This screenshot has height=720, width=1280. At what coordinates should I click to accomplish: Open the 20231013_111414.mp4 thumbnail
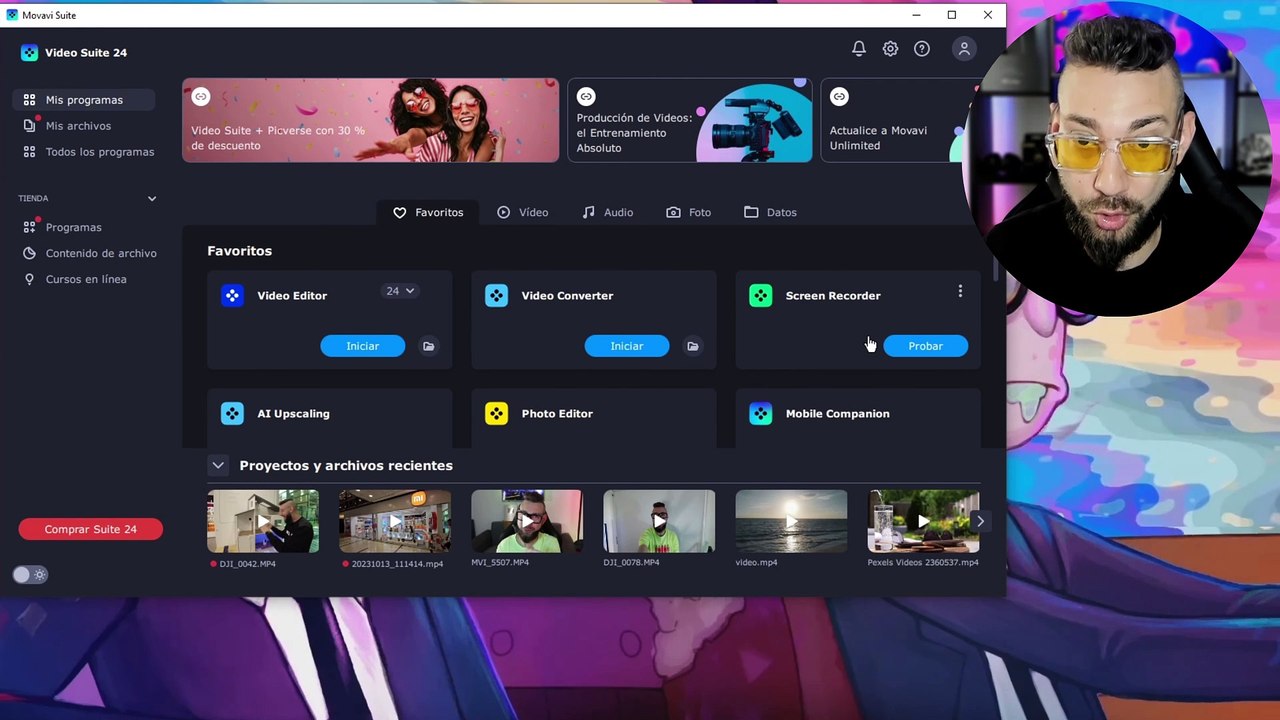[x=395, y=521]
